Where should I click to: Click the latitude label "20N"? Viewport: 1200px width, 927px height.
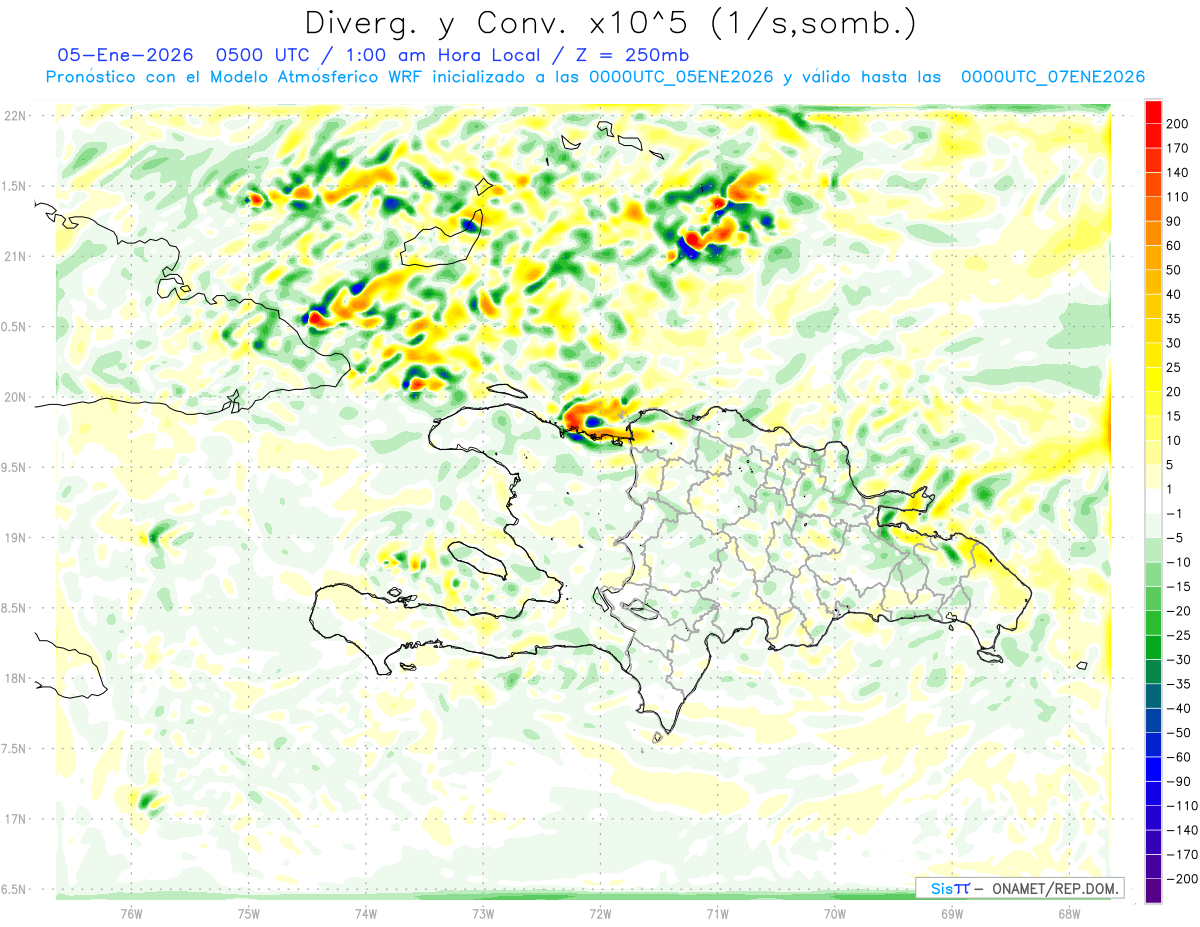coord(15,397)
